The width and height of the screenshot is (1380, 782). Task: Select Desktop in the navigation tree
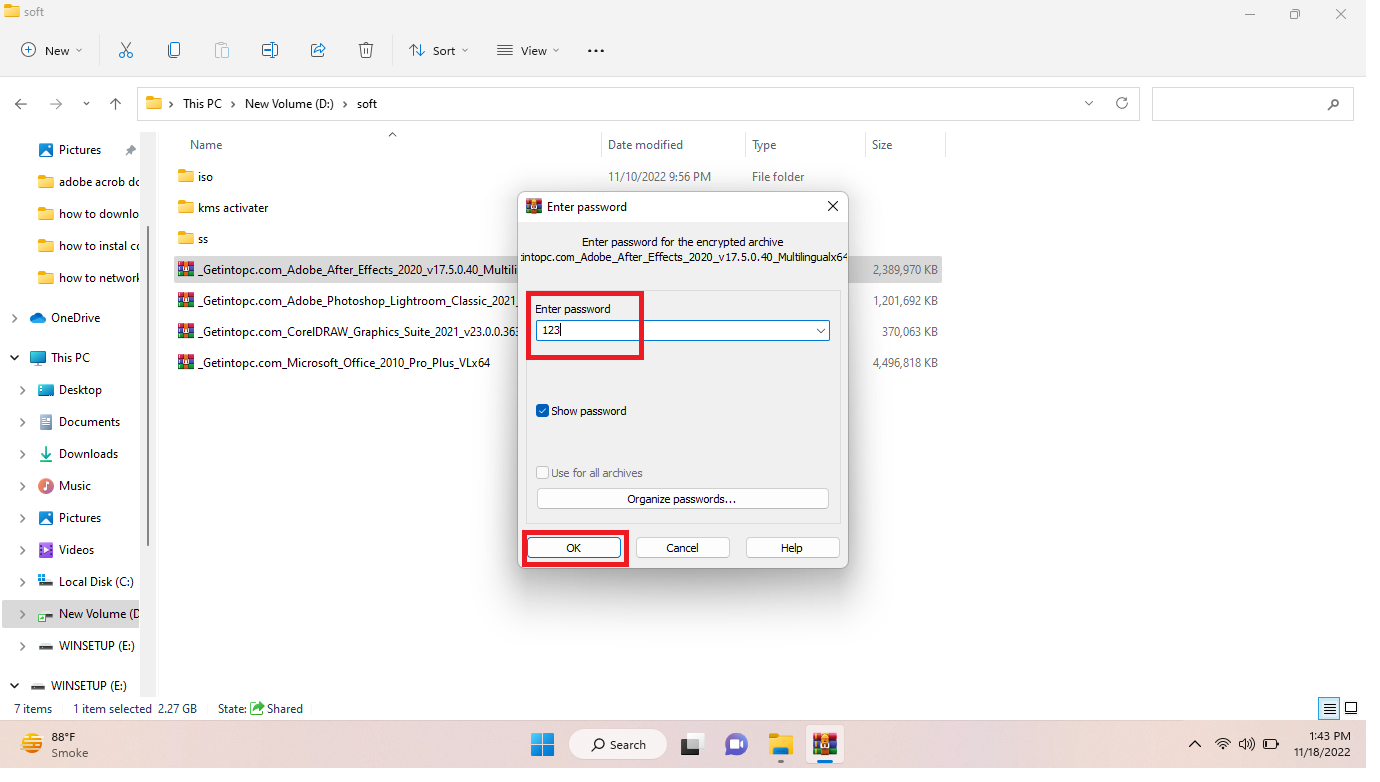[80, 390]
